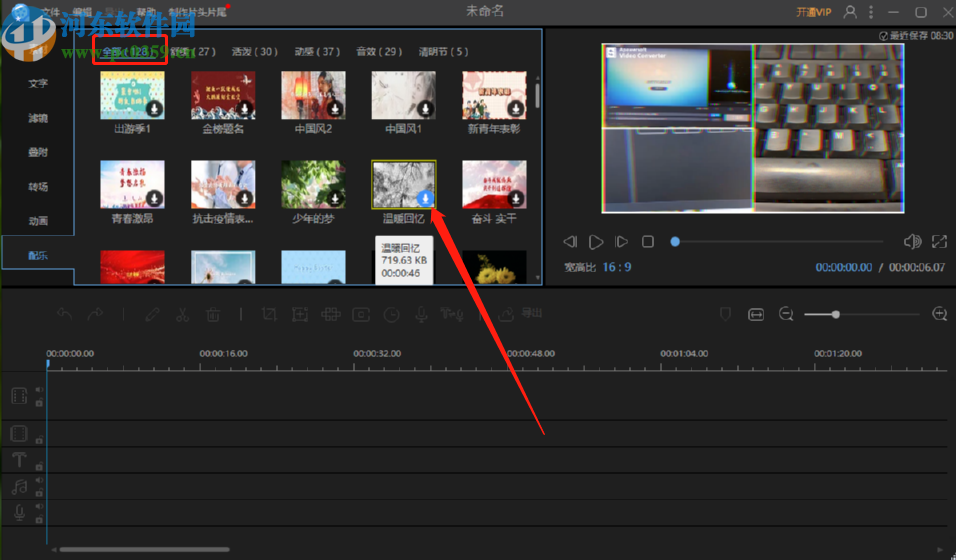Open the 动画 sidebar section

click(x=38, y=221)
